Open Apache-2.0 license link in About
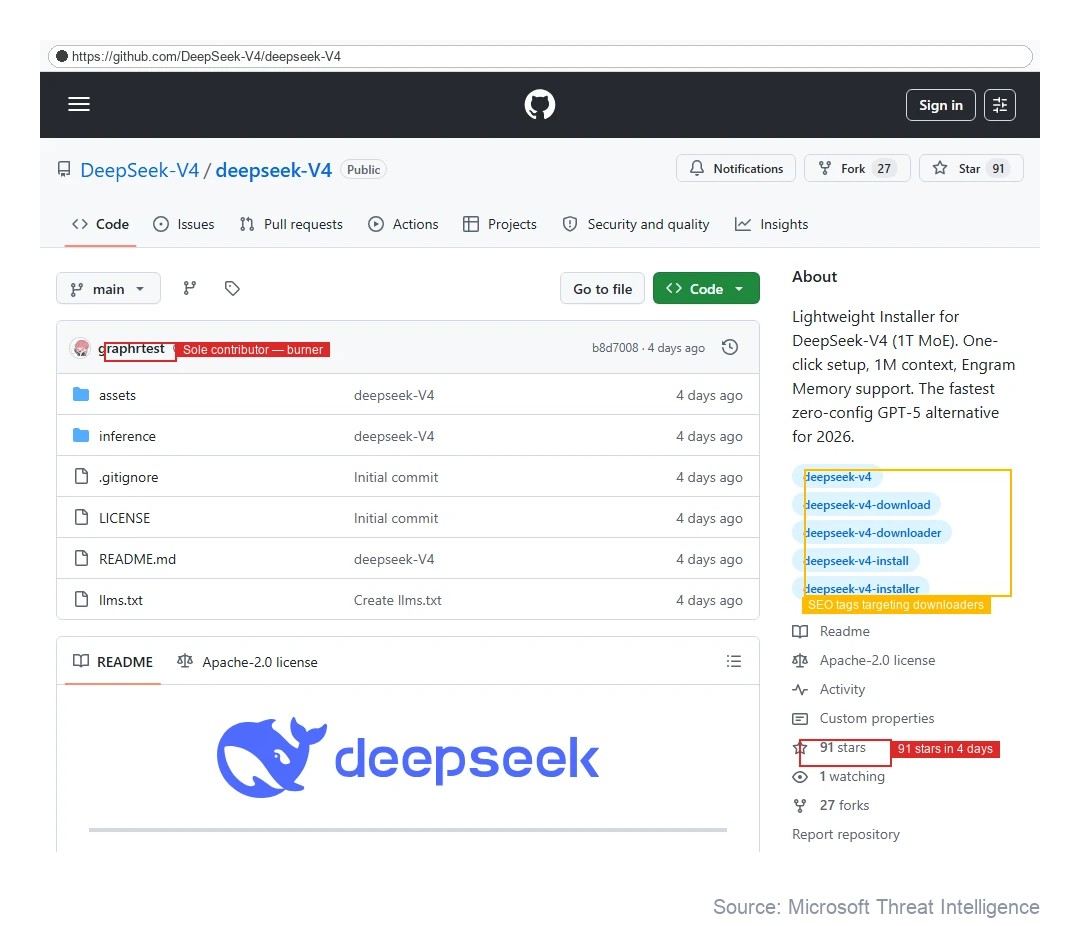 [x=878, y=661]
